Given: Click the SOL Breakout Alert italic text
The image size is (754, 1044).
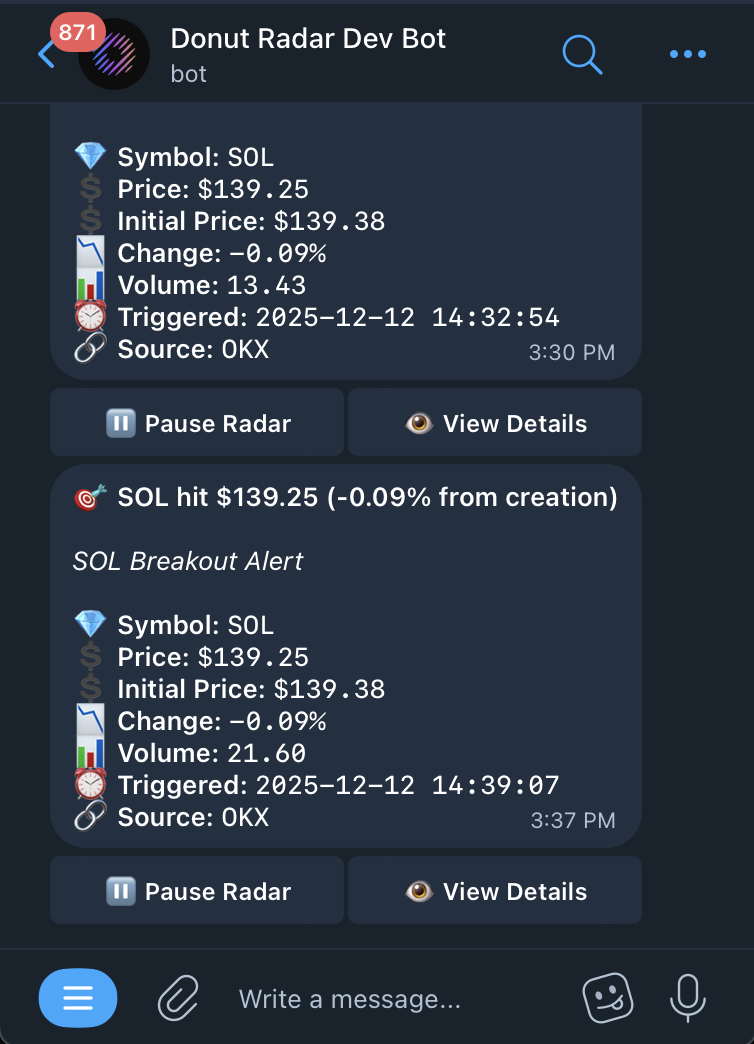Looking at the screenshot, I should (188, 561).
